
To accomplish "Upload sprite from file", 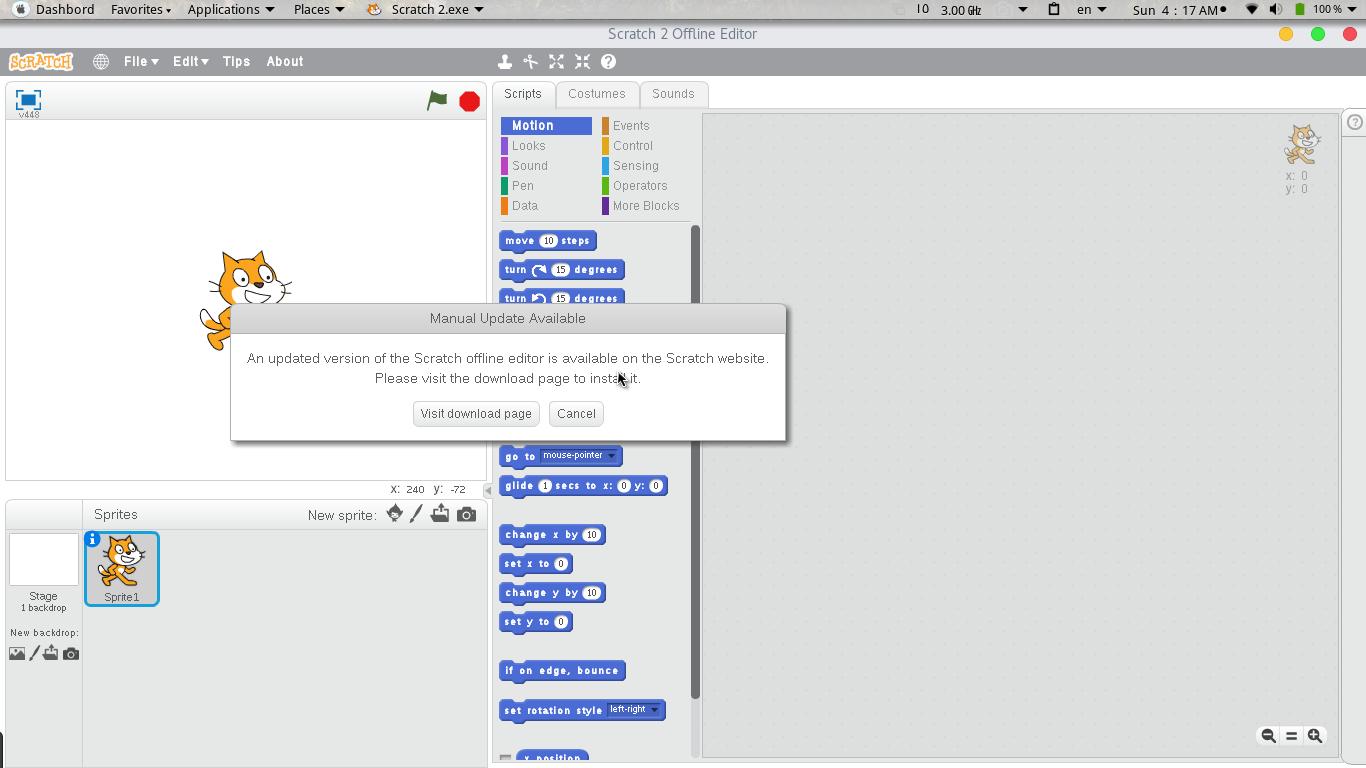I will point(440,514).
